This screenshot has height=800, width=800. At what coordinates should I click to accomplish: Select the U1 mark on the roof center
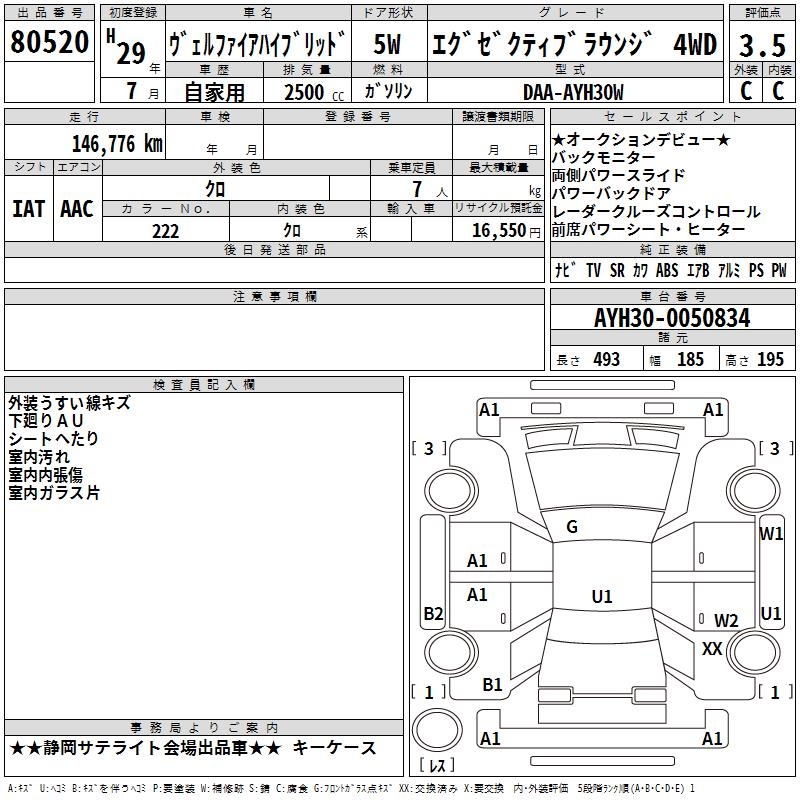point(601,597)
